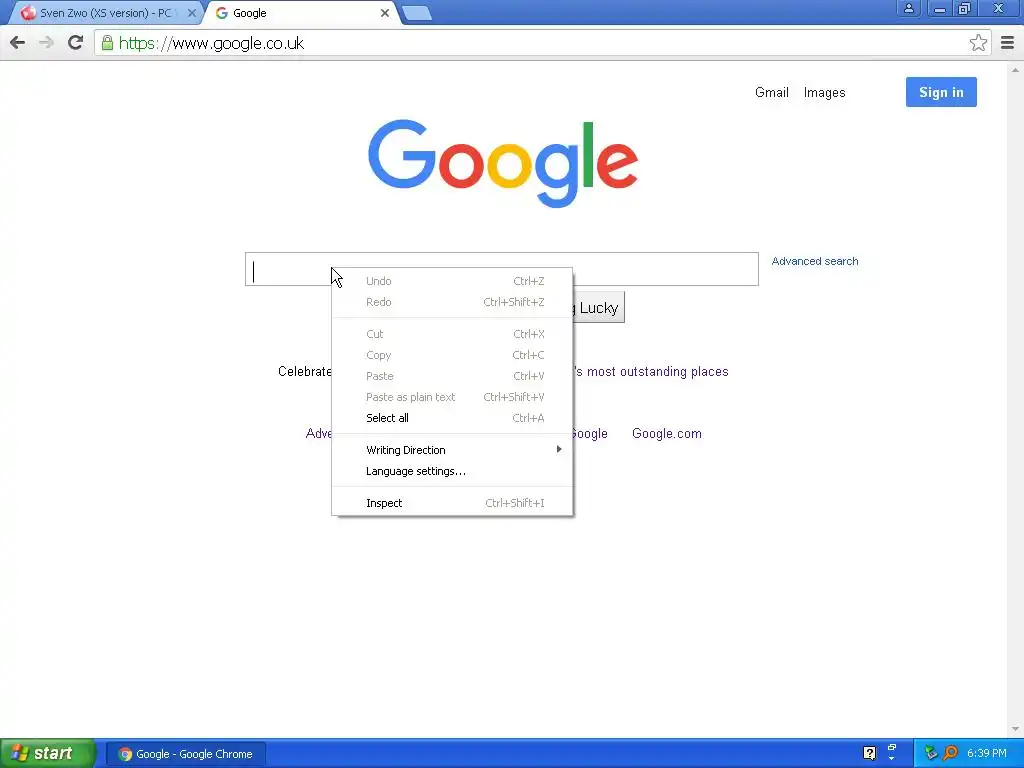Open Language settings… from context menu
Image resolution: width=1024 pixels, height=768 pixels.
[452, 471]
